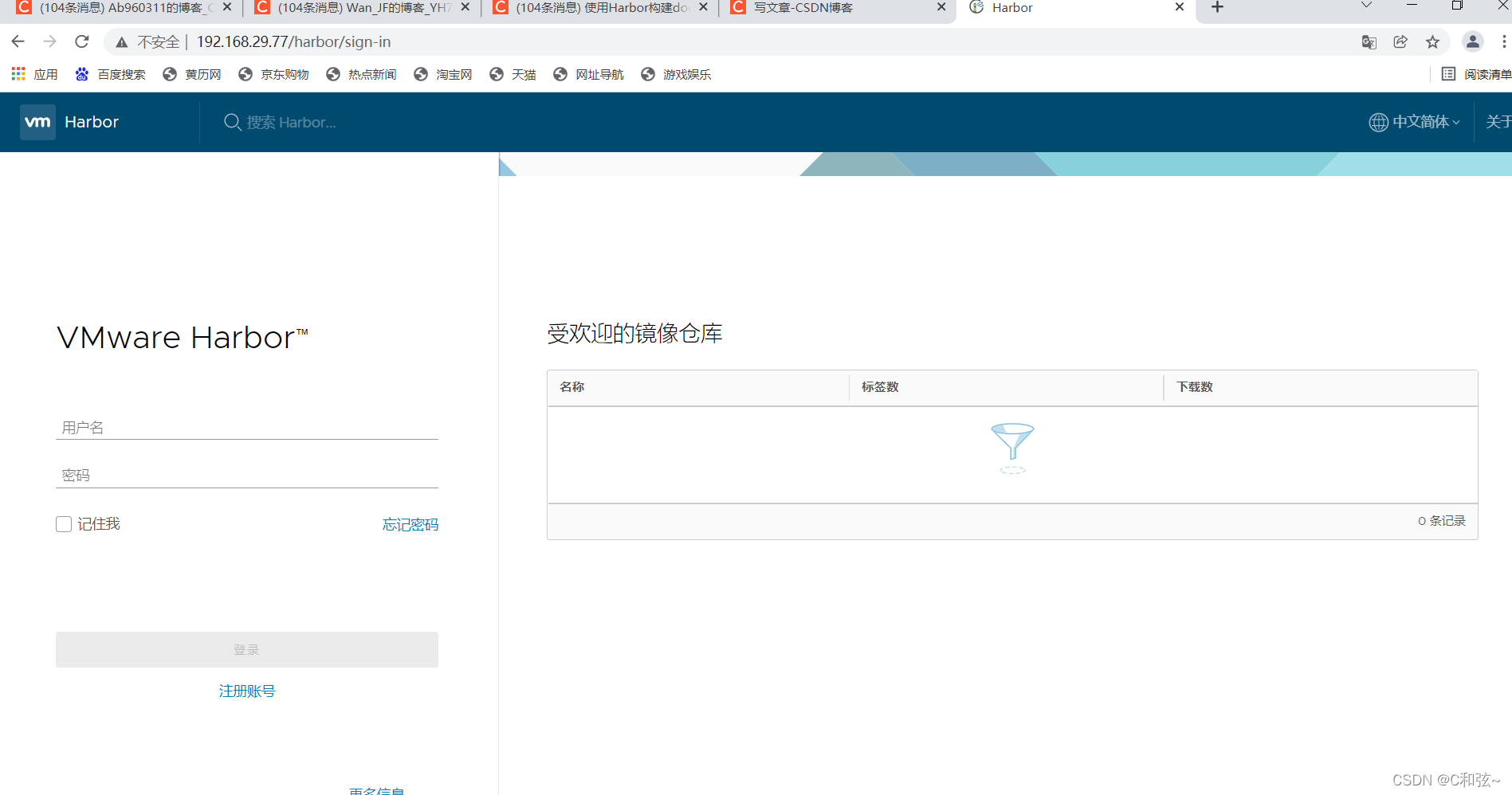Click the share page icon in address bar
1512x795 pixels.
[1400, 42]
